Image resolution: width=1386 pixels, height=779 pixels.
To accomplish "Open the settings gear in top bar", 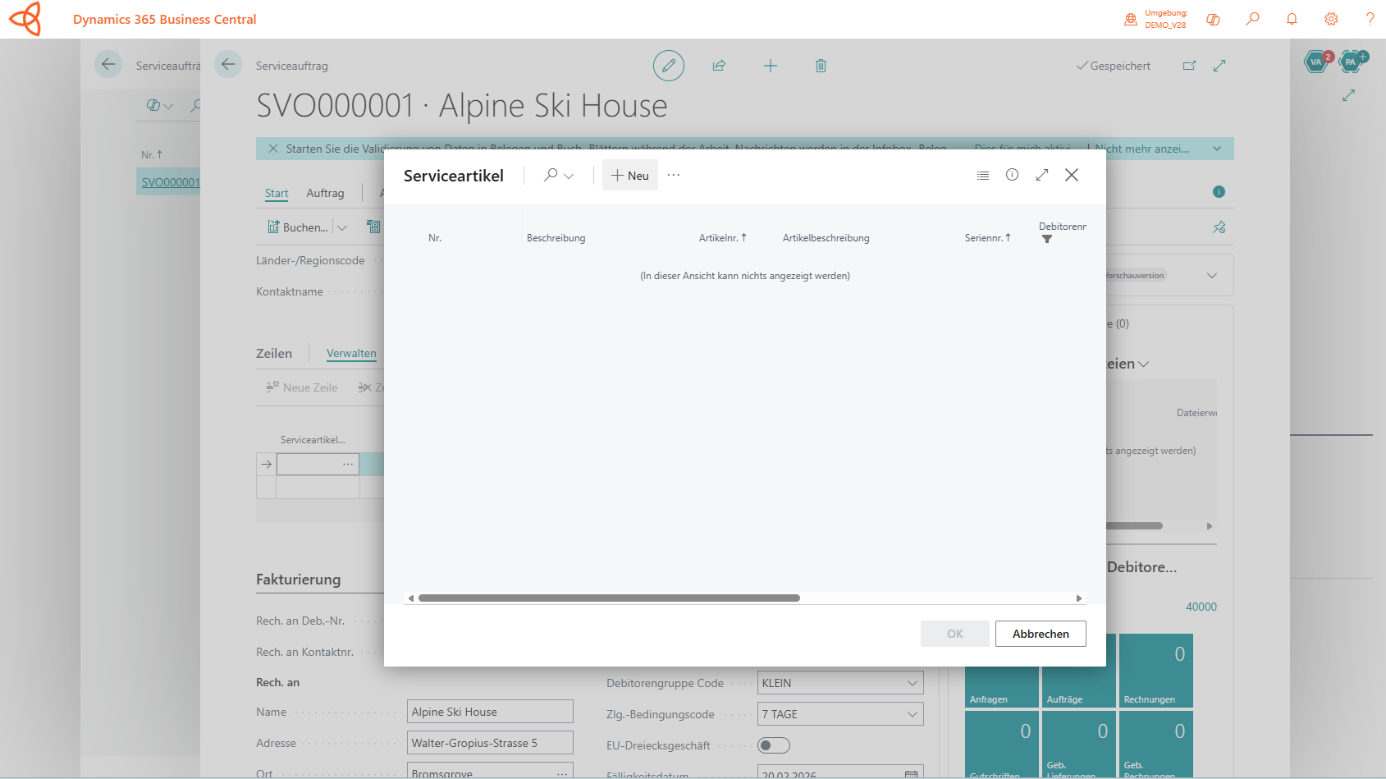I will click(x=1331, y=19).
